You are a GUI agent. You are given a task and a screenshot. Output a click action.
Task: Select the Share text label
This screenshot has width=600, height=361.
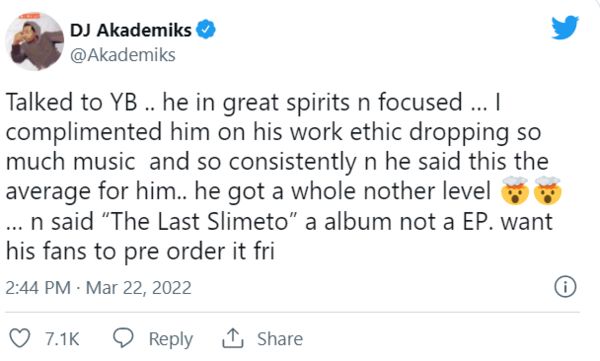point(280,339)
